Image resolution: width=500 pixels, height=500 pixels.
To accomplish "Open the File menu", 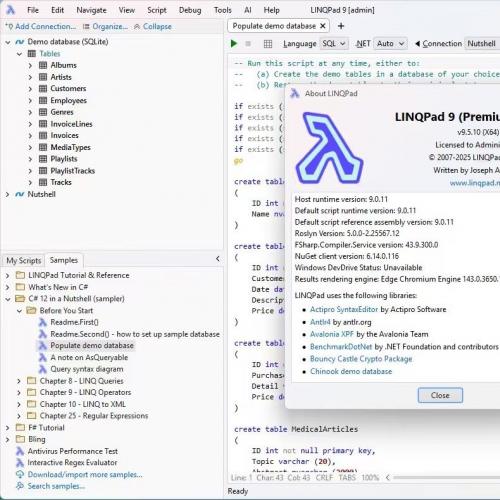I will click(x=33, y=10).
